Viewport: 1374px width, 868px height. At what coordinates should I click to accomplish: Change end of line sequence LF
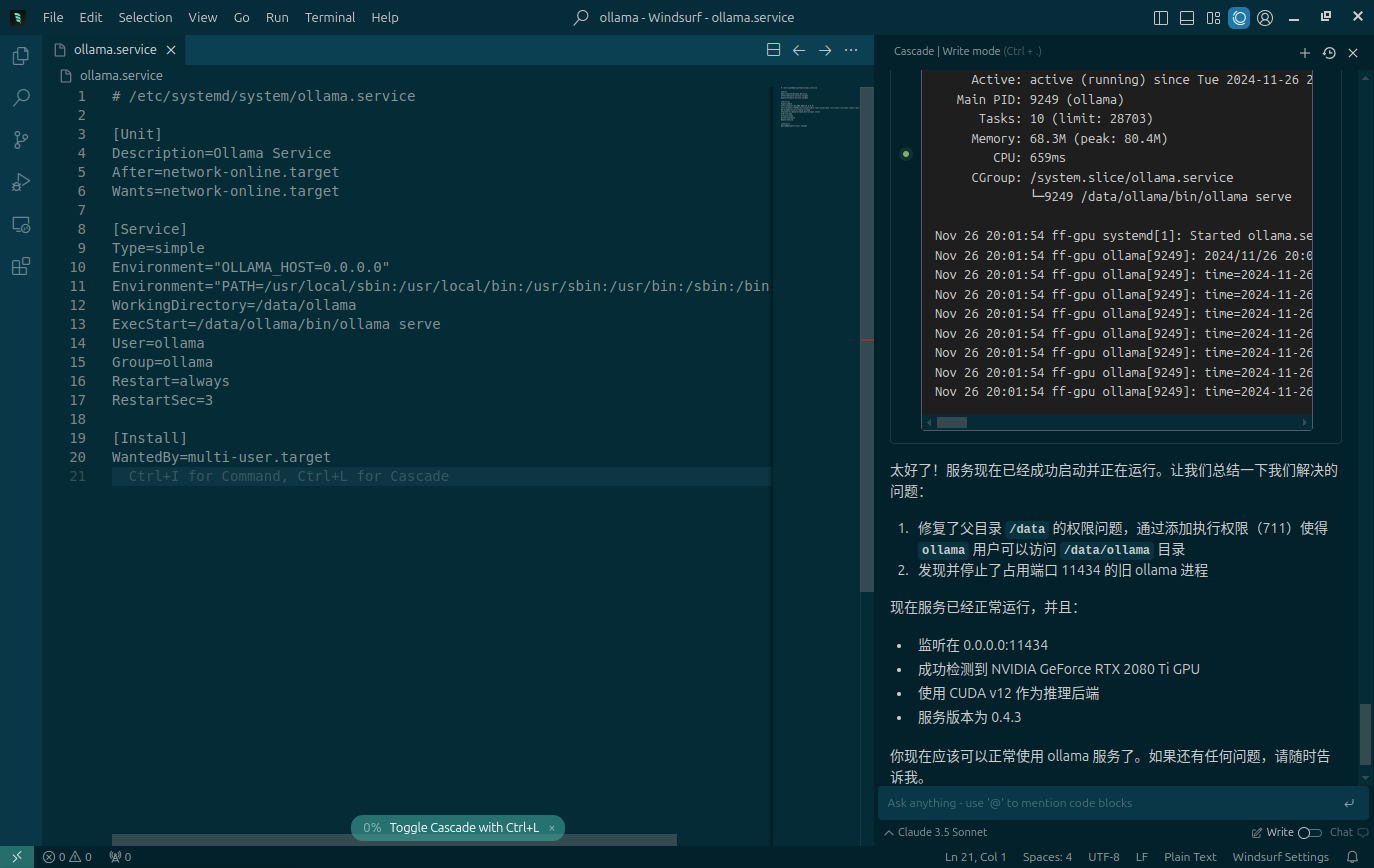pyautogui.click(x=1142, y=857)
